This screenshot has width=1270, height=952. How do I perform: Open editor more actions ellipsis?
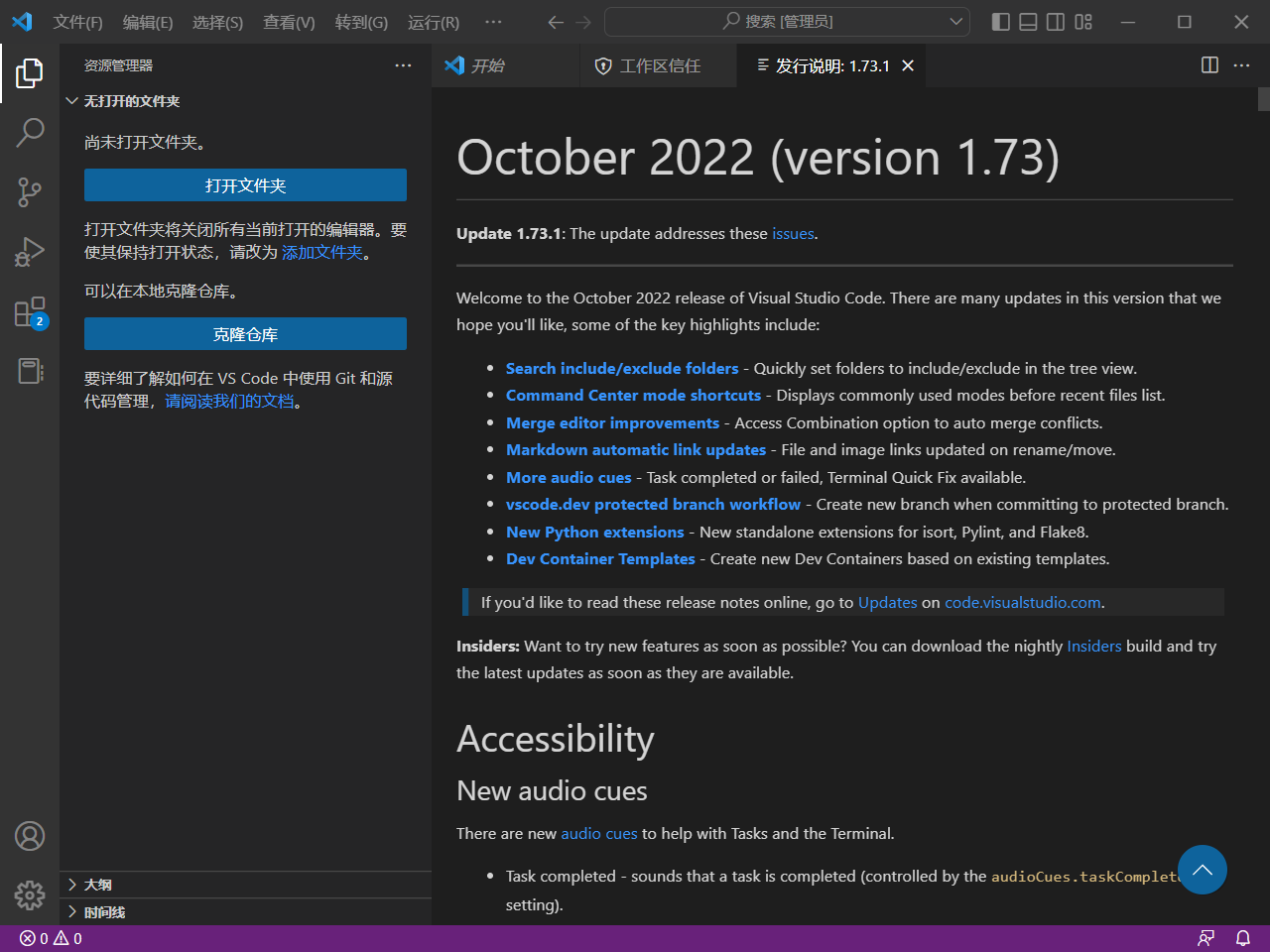pyautogui.click(x=1241, y=65)
